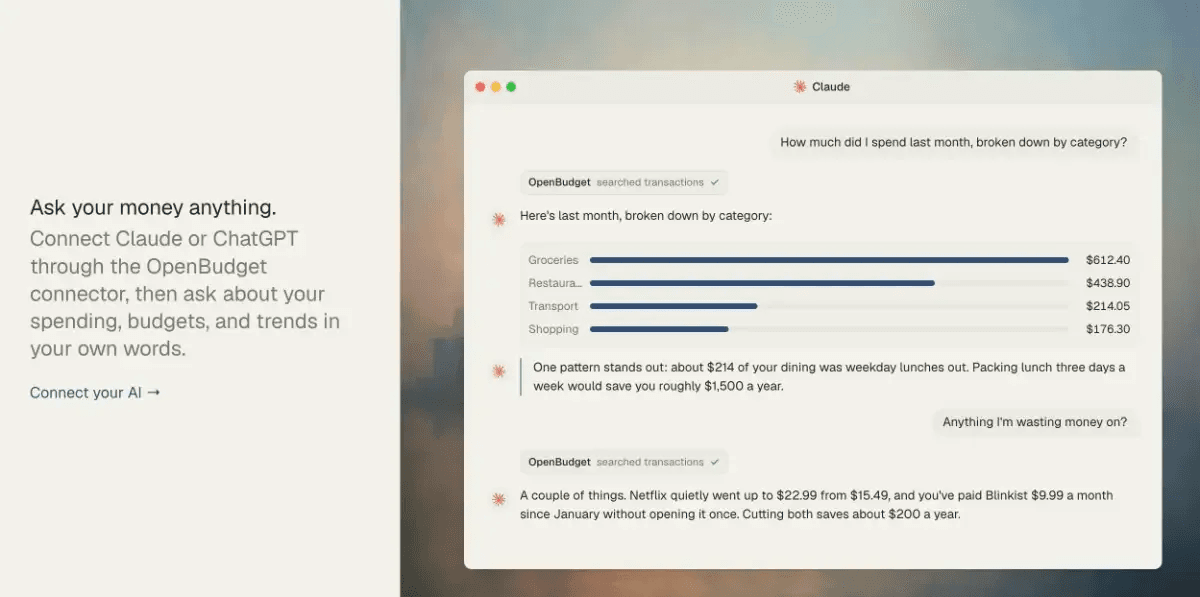The image size is (1200, 597).
Task: Click Claude spark icon beside category breakdown reply
Action: point(498,219)
